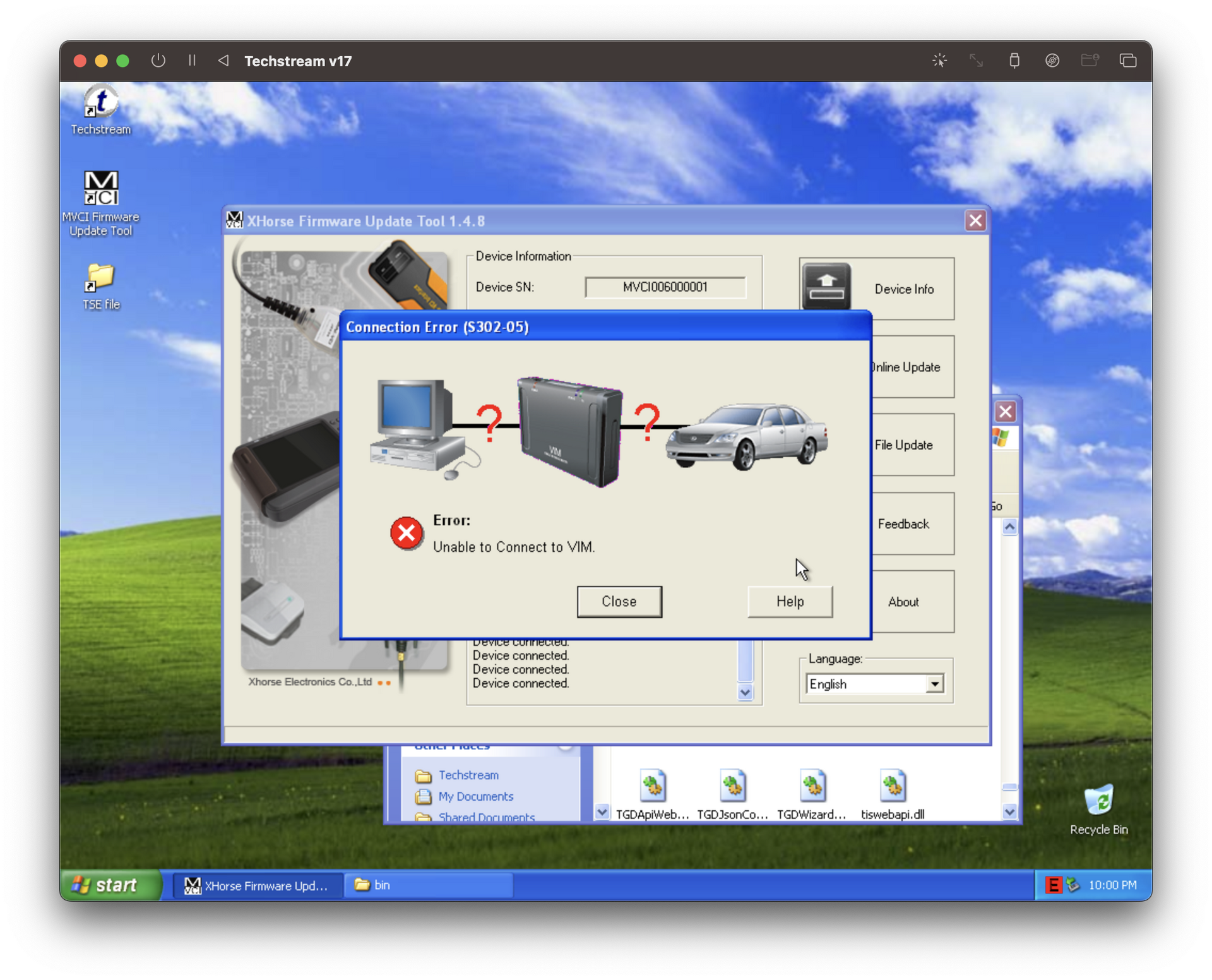1212x980 pixels.
Task: Open the Recycle Bin
Action: tap(1098, 810)
